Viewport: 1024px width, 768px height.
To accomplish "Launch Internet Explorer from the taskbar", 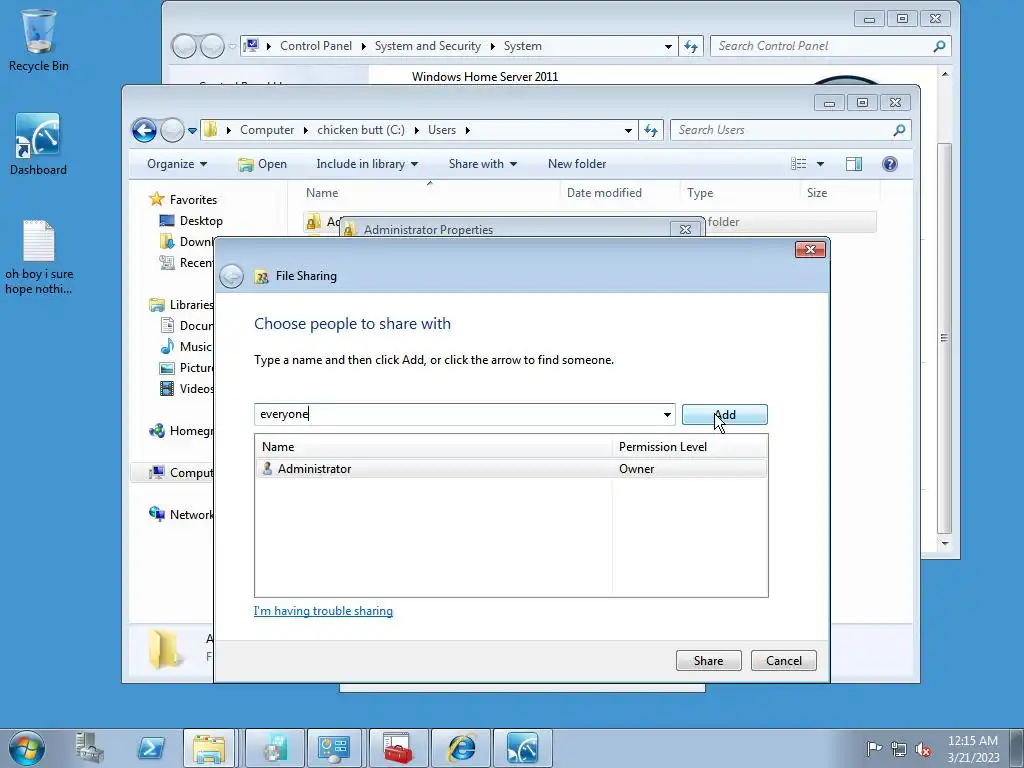I will (x=460, y=748).
